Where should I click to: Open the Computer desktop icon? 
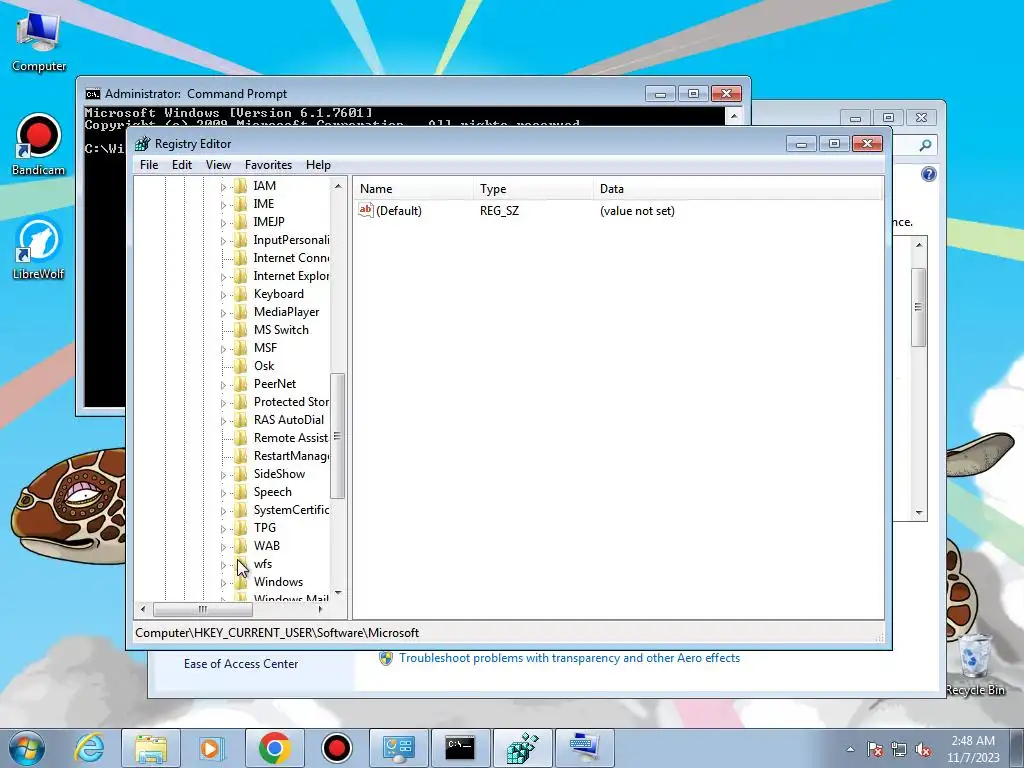(x=39, y=40)
